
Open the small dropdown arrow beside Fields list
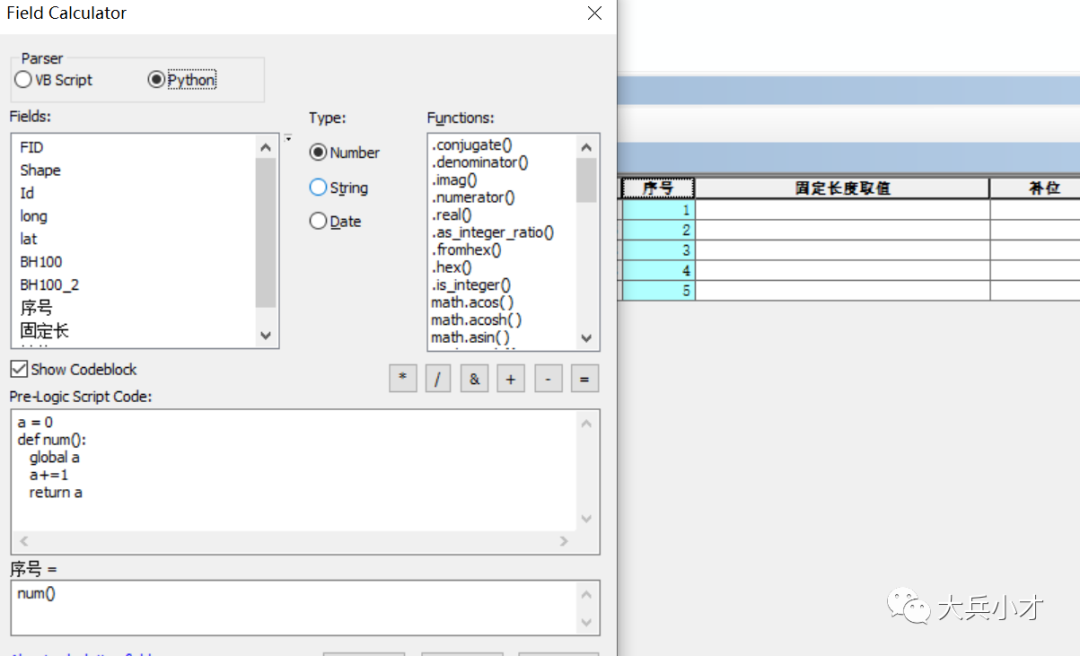click(x=288, y=139)
